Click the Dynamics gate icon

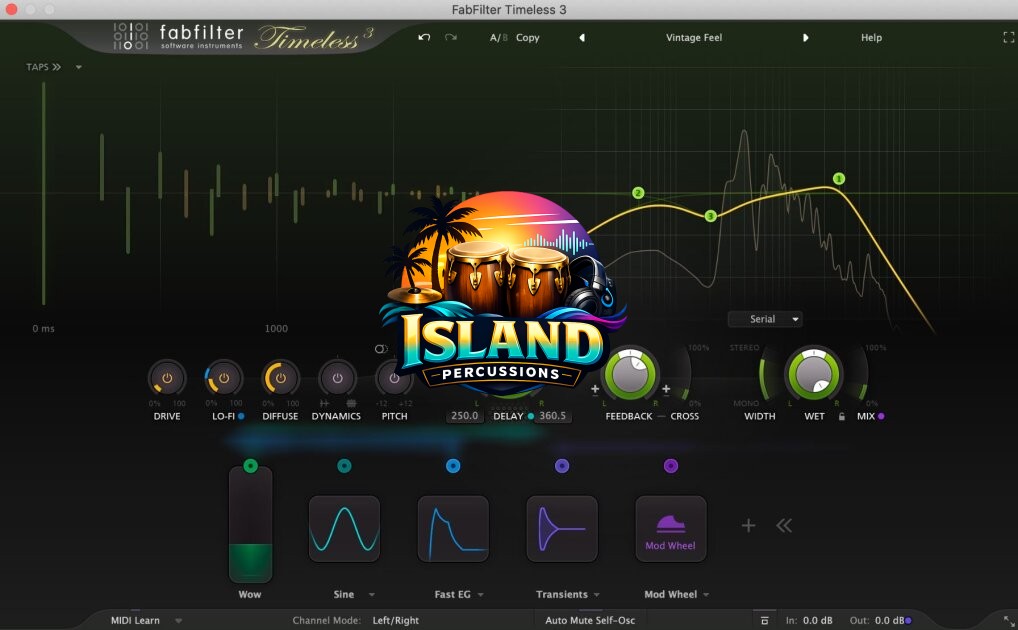[x=324, y=403]
